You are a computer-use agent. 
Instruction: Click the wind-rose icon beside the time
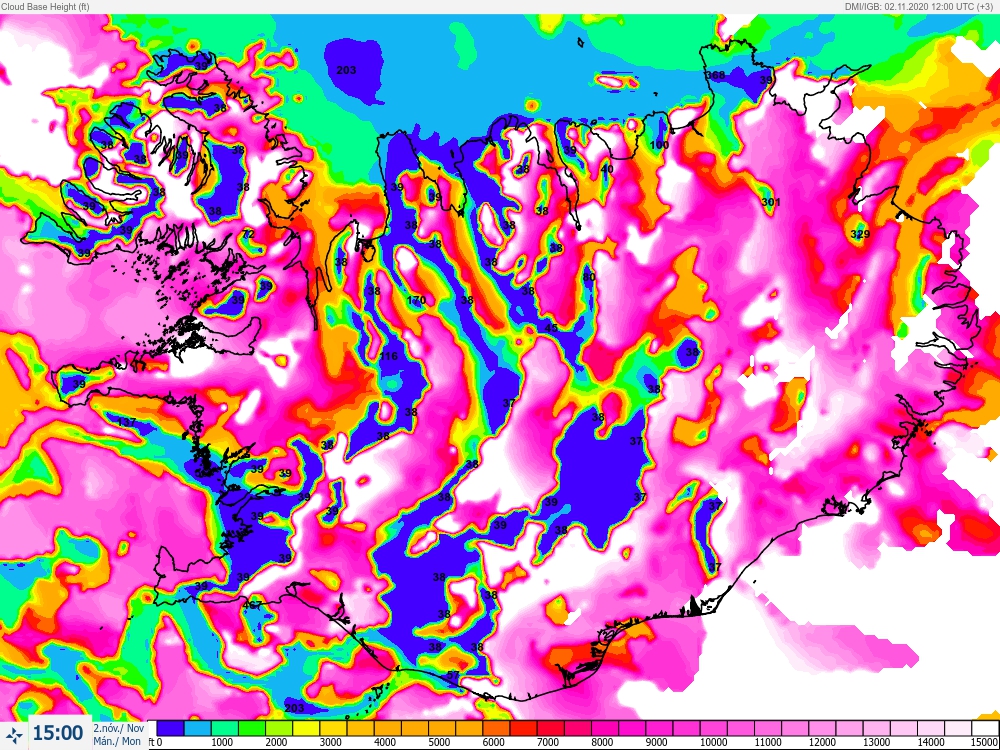click(14, 734)
